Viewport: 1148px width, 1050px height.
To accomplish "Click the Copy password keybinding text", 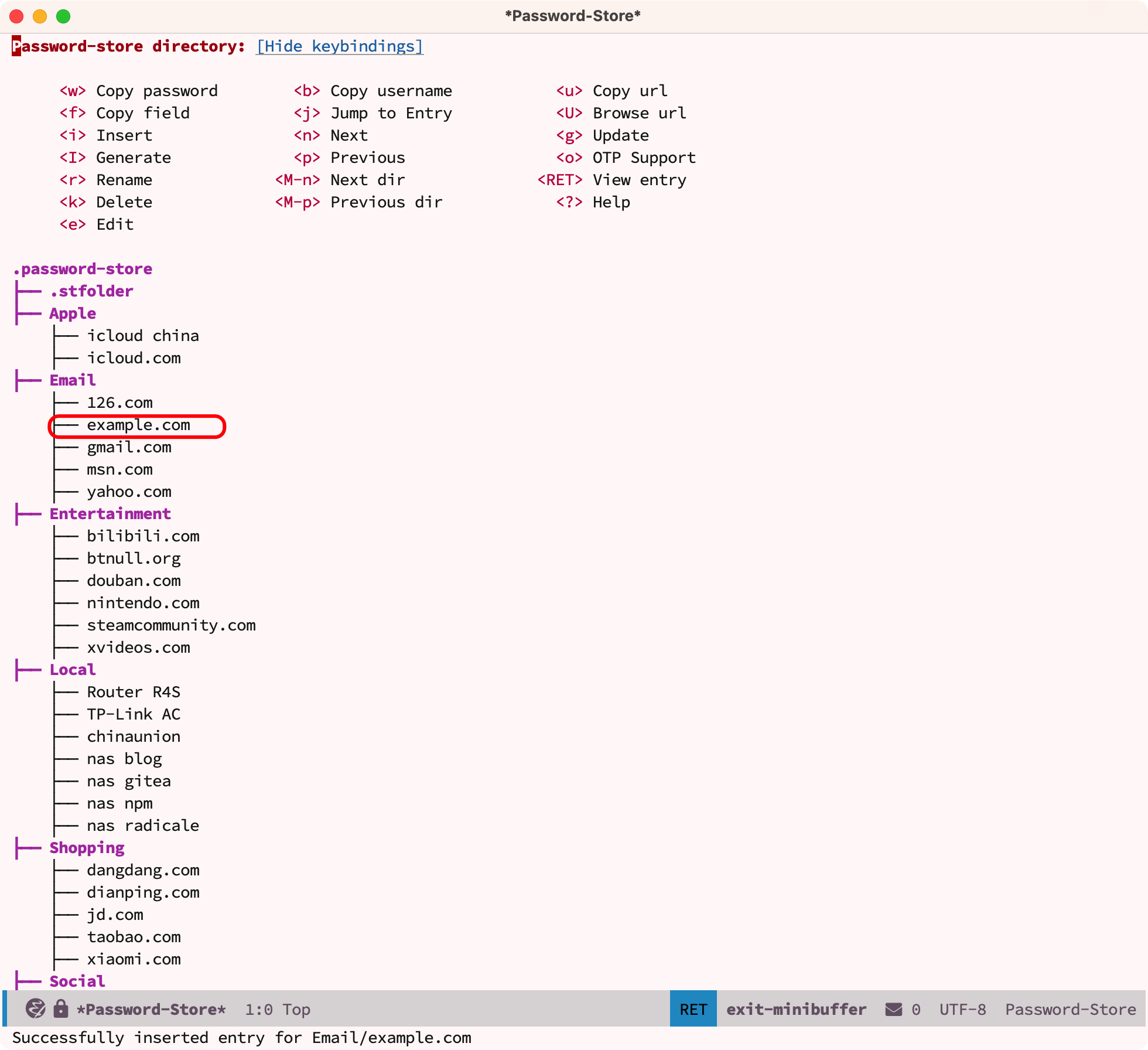I will coord(157,91).
